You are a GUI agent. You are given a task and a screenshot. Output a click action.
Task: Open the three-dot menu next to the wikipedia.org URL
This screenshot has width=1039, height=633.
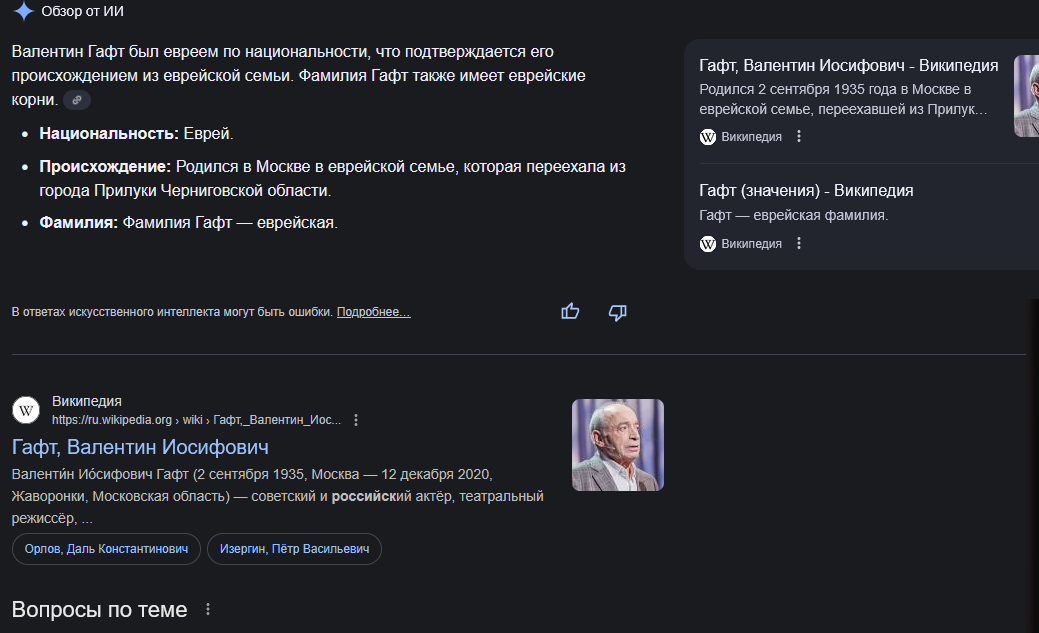(356, 420)
